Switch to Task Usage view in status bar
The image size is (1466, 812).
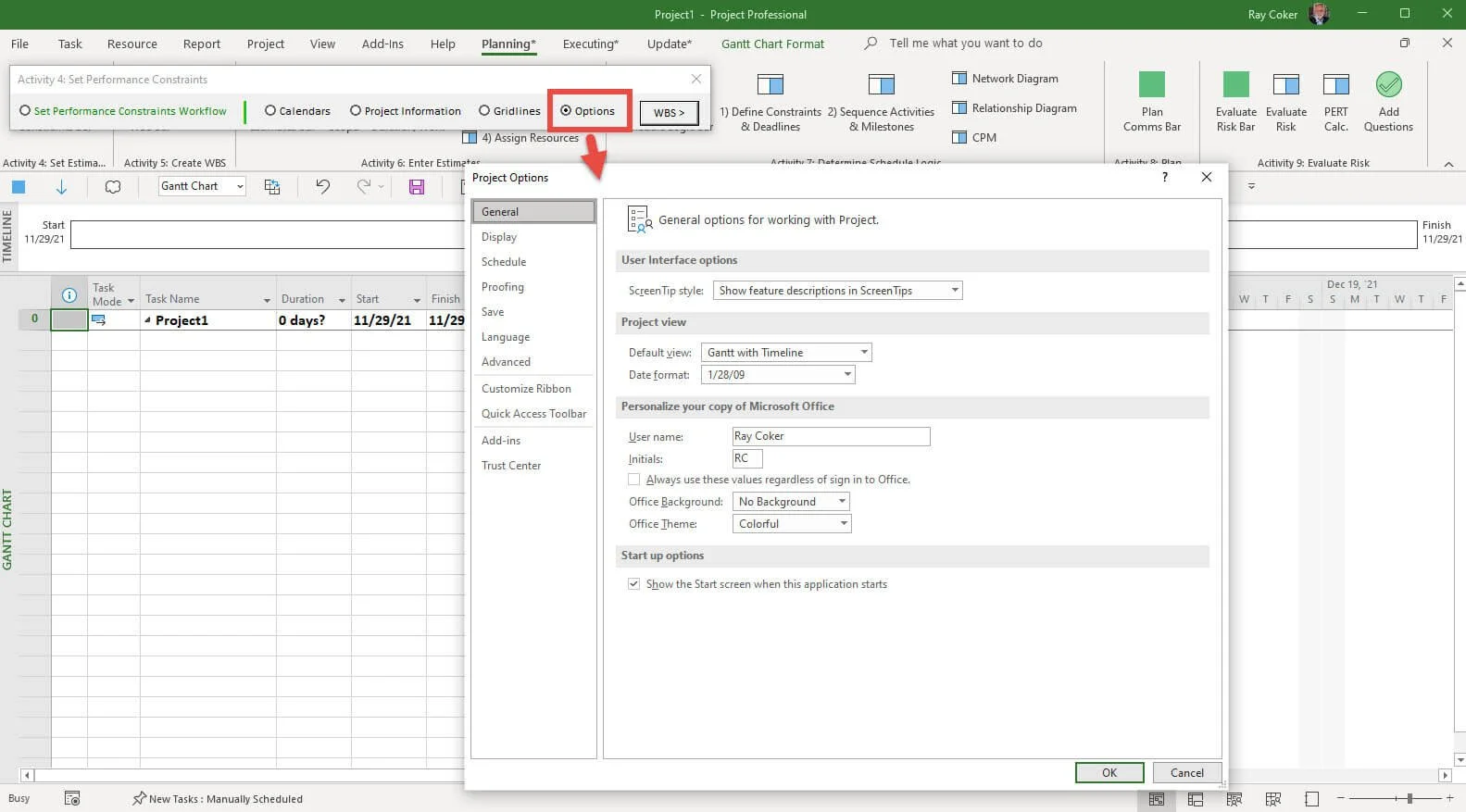tap(1196, 799)
